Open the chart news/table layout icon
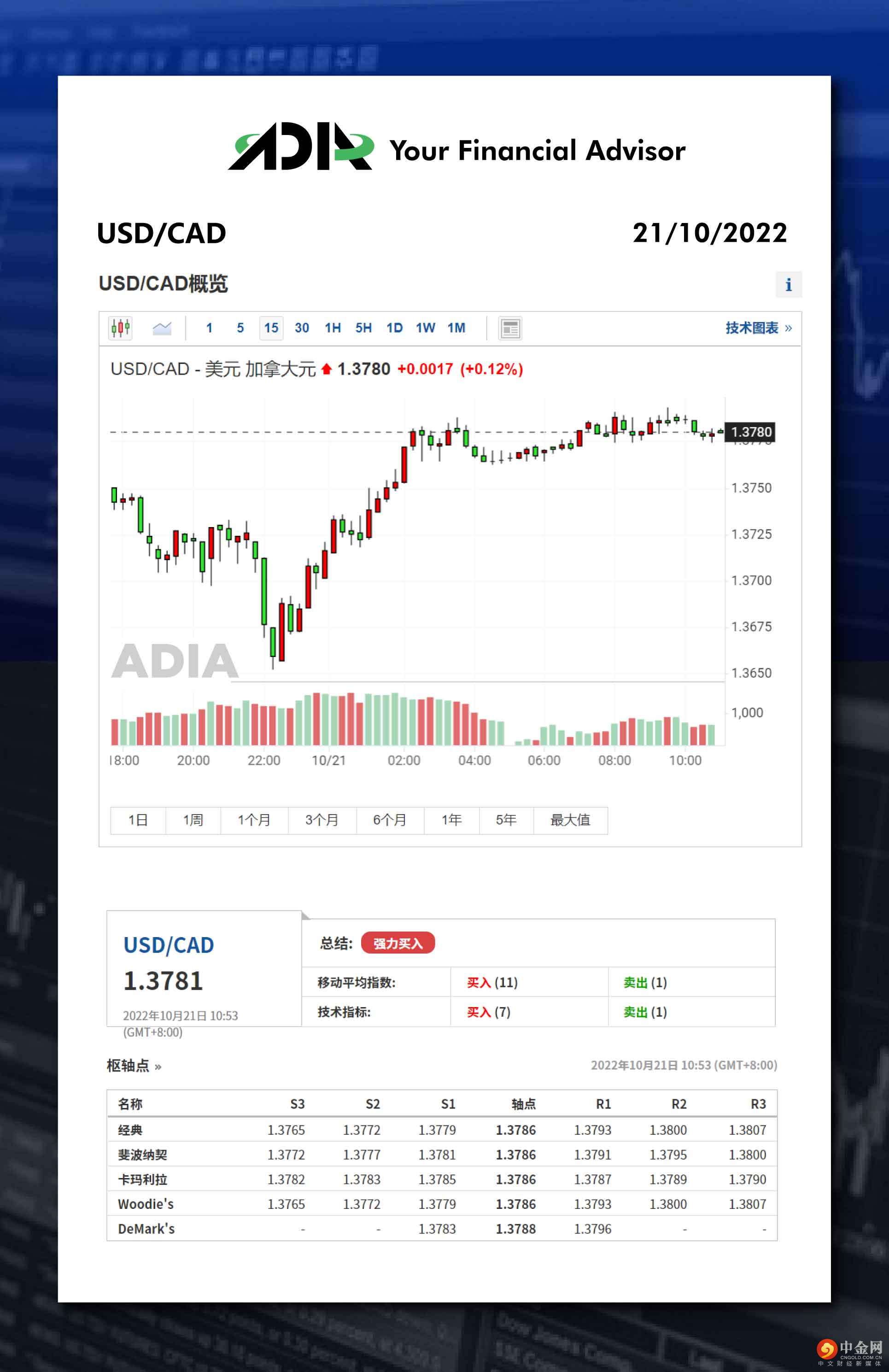Image resolution: width=889 pixels, height=1372 pixels. tap(509, 328)
